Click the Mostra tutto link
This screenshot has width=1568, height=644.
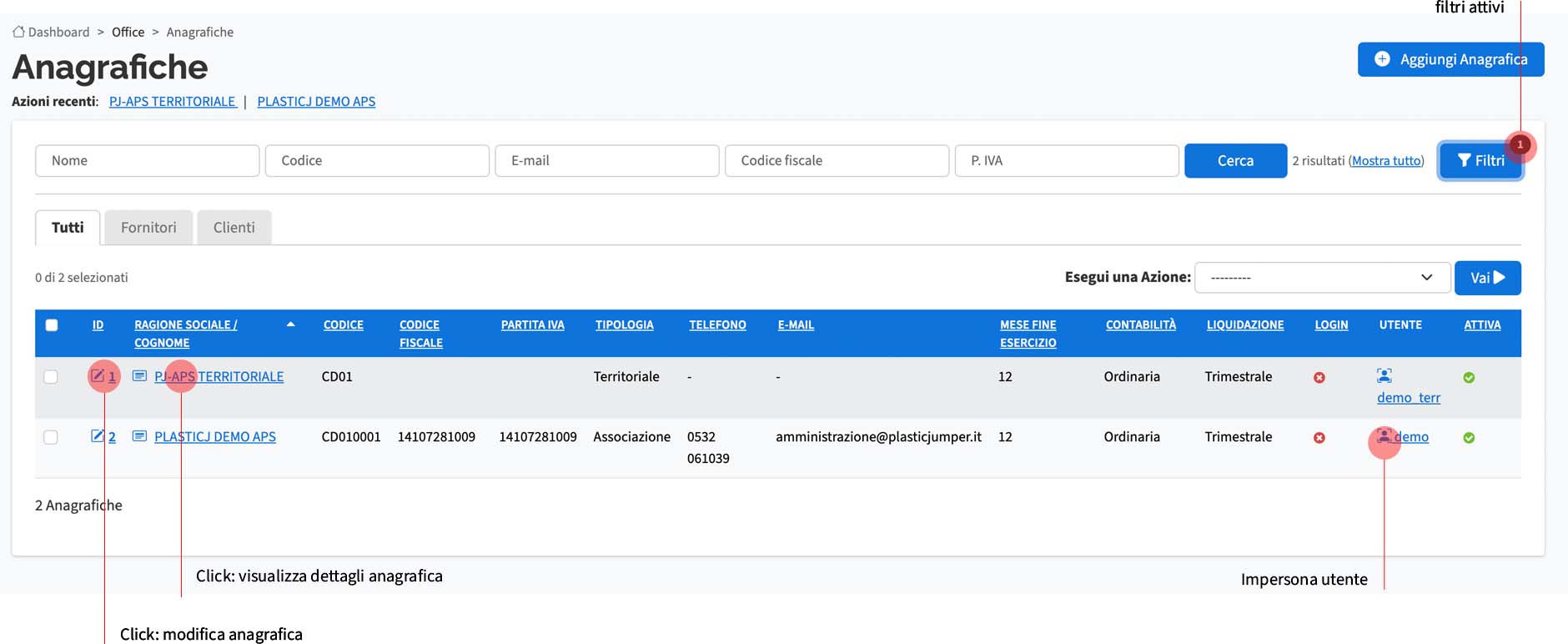point(1386,161)
